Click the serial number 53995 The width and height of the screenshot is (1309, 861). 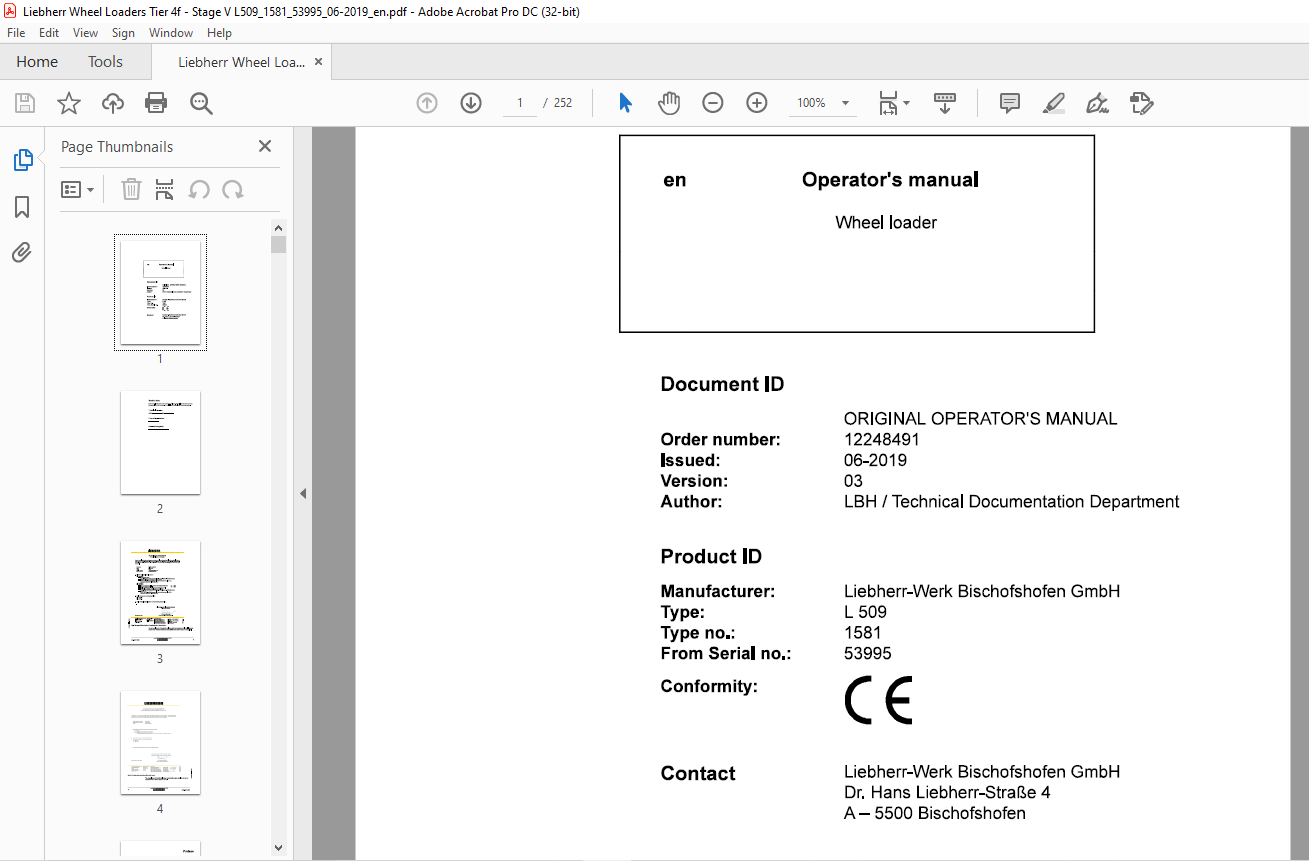click(867, 654)
